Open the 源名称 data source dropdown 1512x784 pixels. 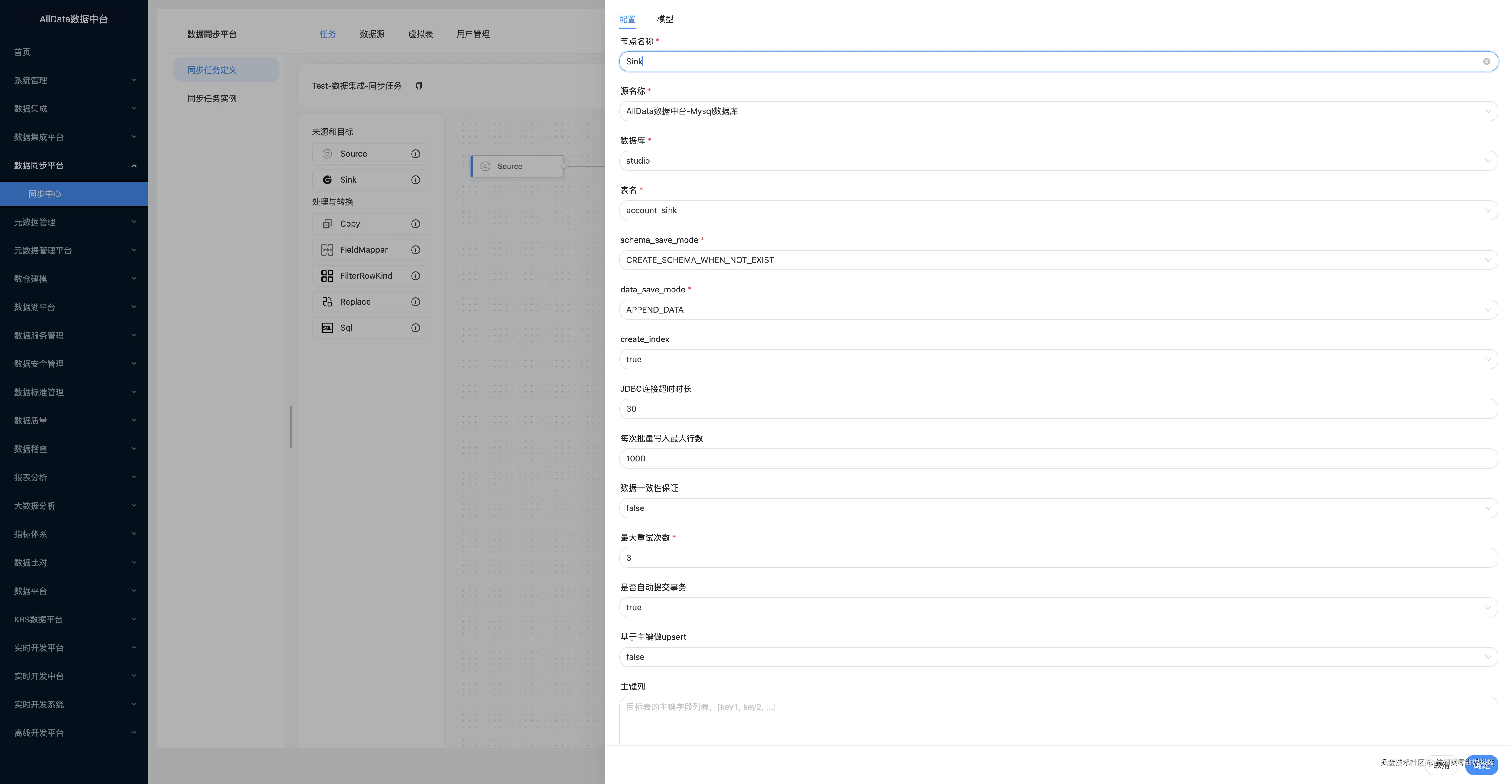[1058, 111]
